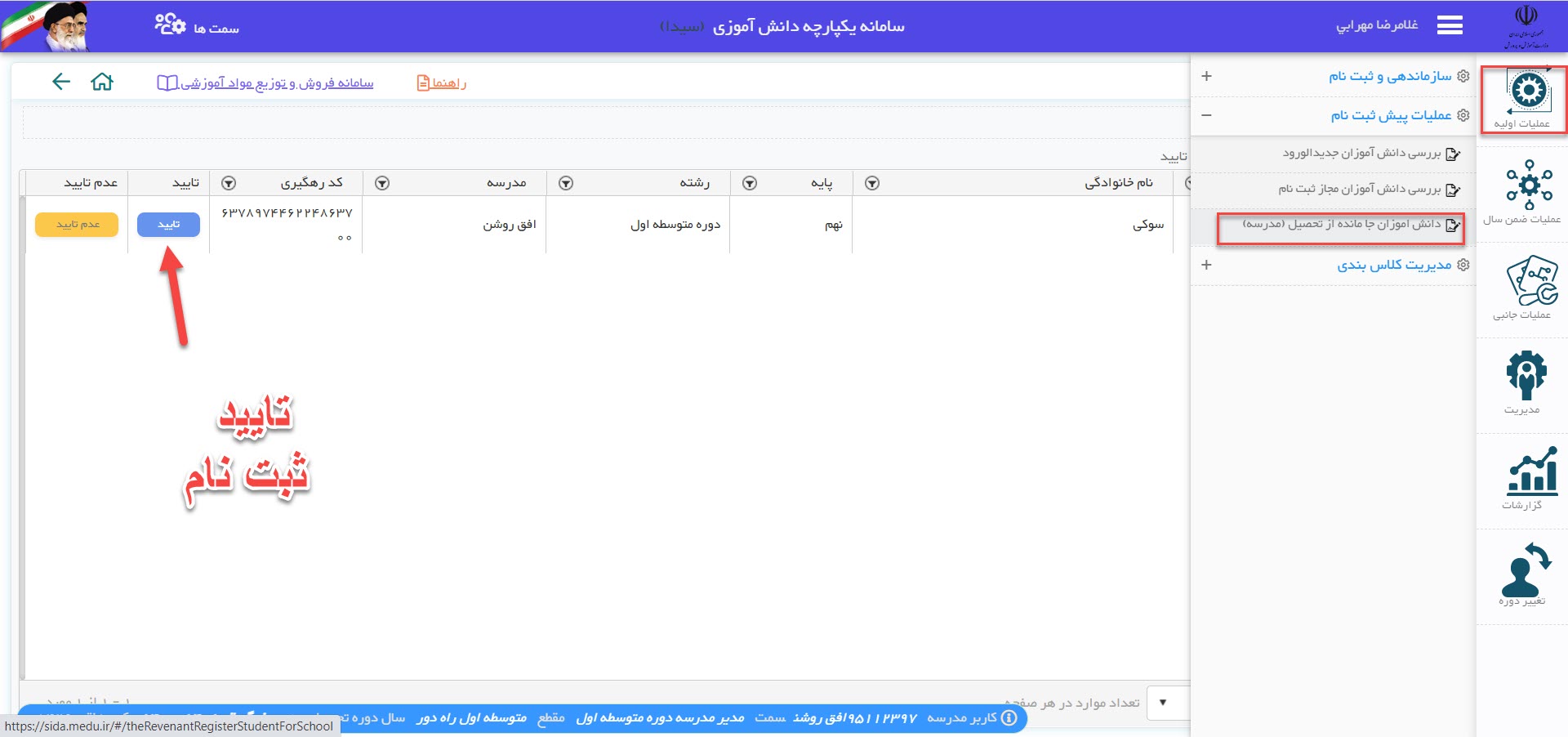Screen dimensions: 1568x737
Task: Select بررسی دانش آموزان جدیدالورود menu item
Action: pos(1361,154)
